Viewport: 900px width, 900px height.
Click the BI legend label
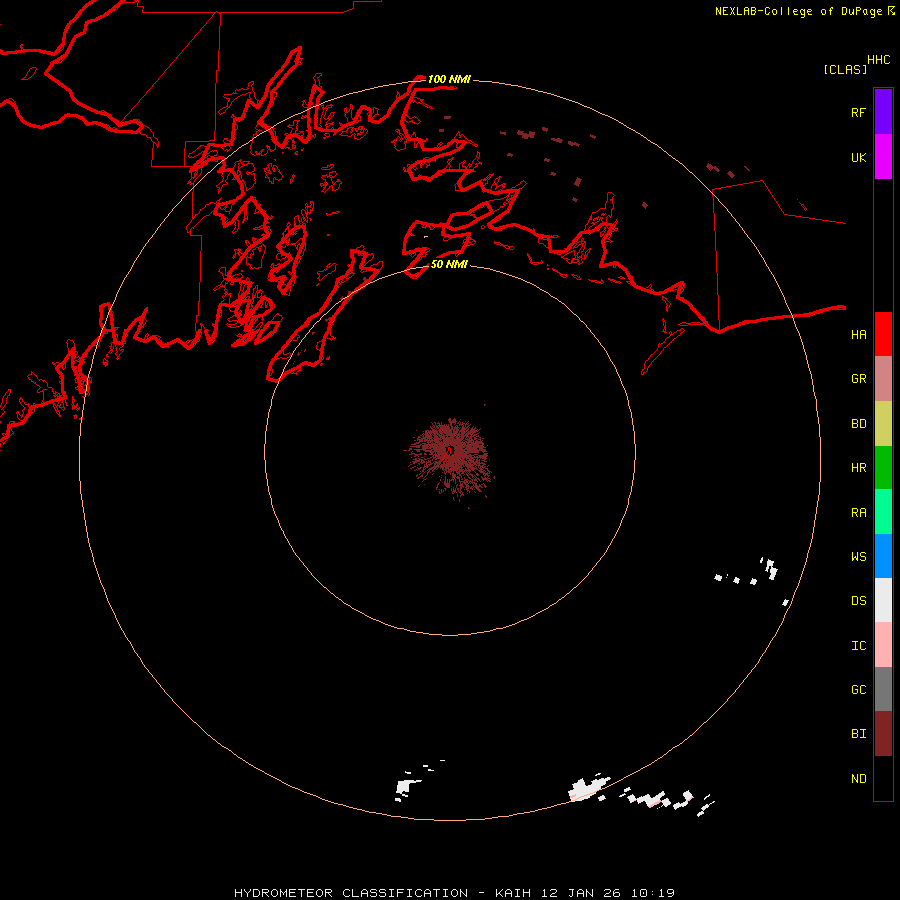858,734
